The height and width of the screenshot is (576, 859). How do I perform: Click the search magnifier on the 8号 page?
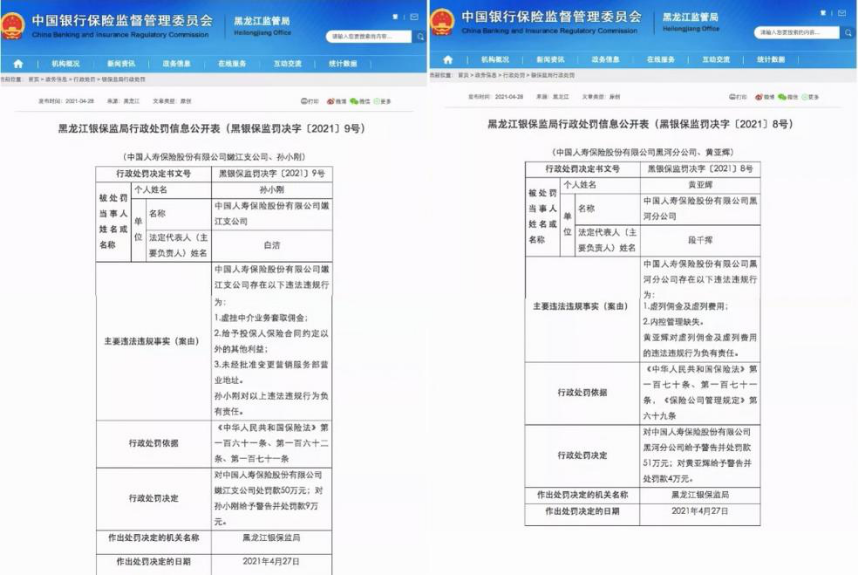click(849, 32)
